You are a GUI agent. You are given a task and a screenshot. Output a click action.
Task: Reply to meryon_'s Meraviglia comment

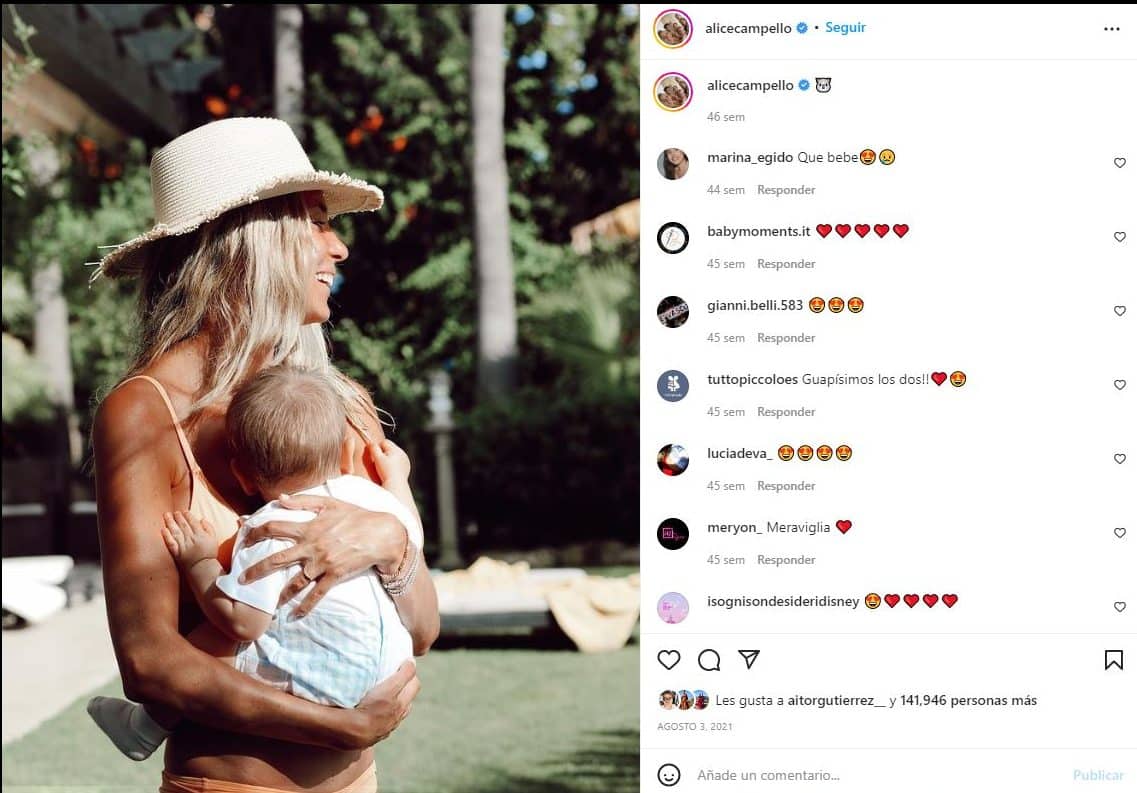[786, 560]
